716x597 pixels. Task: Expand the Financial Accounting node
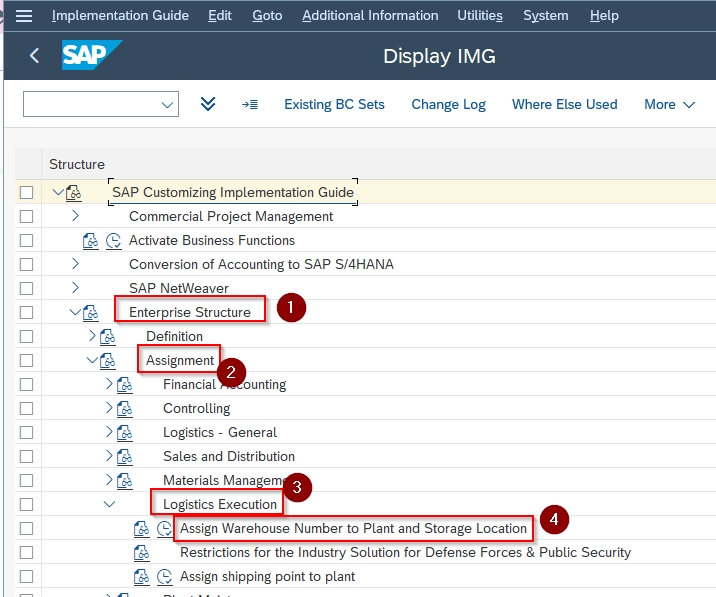pos(109,384)
